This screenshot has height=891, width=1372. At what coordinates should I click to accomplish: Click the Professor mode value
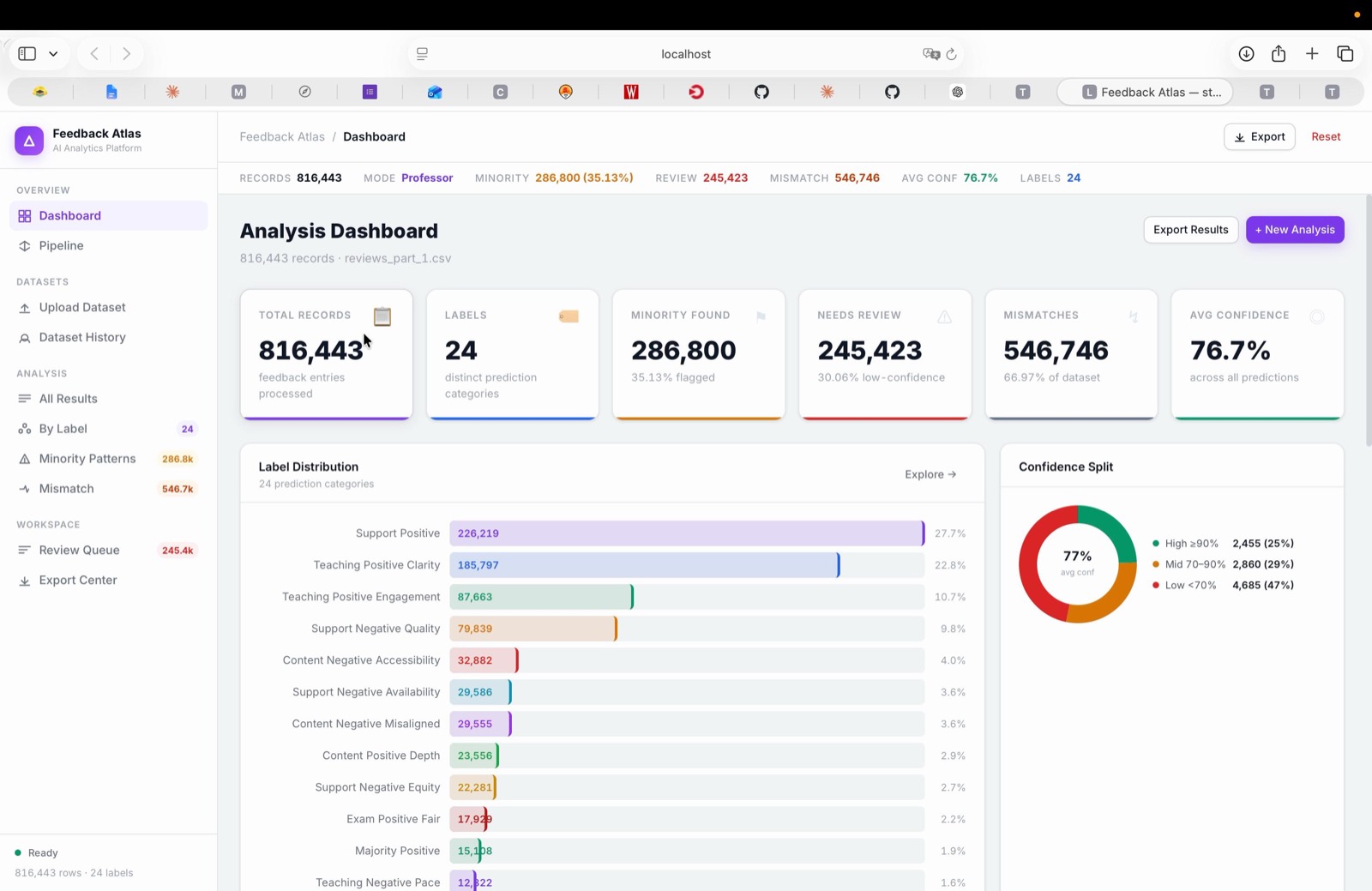(x=427, y=178)
